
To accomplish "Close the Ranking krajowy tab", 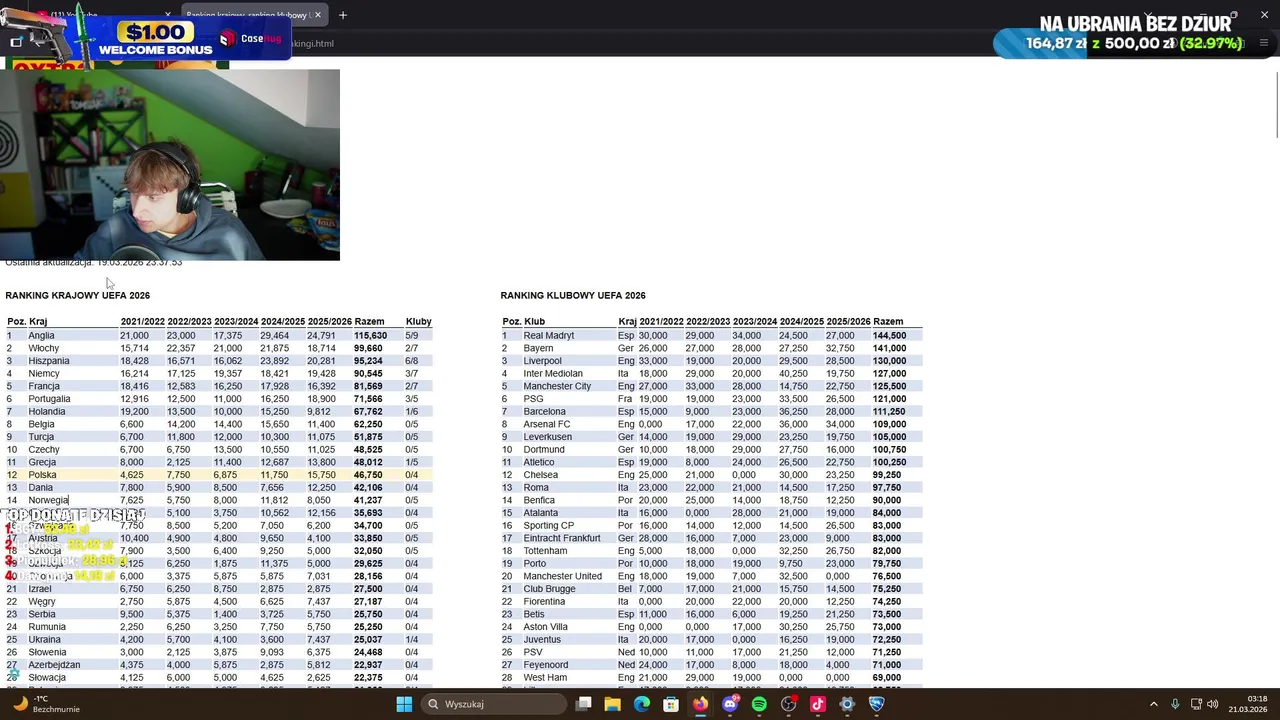I will click(318, 15).
